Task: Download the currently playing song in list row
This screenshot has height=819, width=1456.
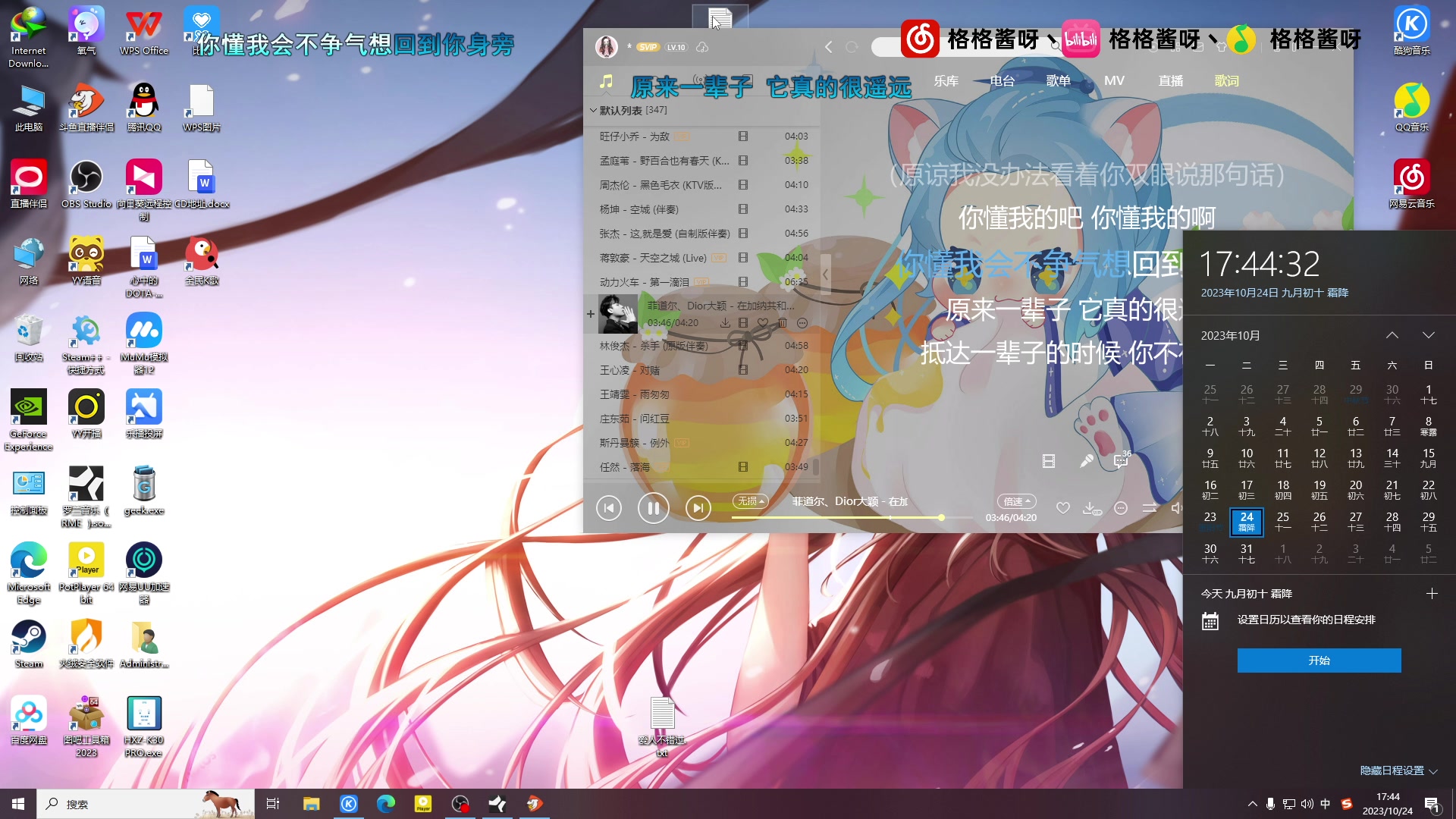Action: point(724,323)
